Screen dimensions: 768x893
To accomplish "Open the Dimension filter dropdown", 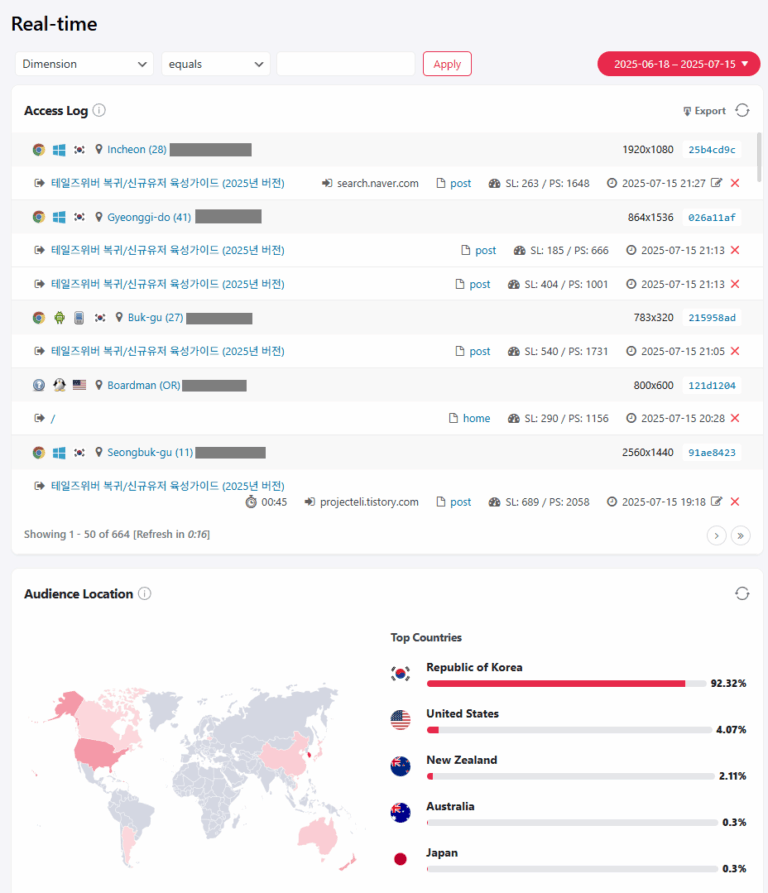I will 84,64.
